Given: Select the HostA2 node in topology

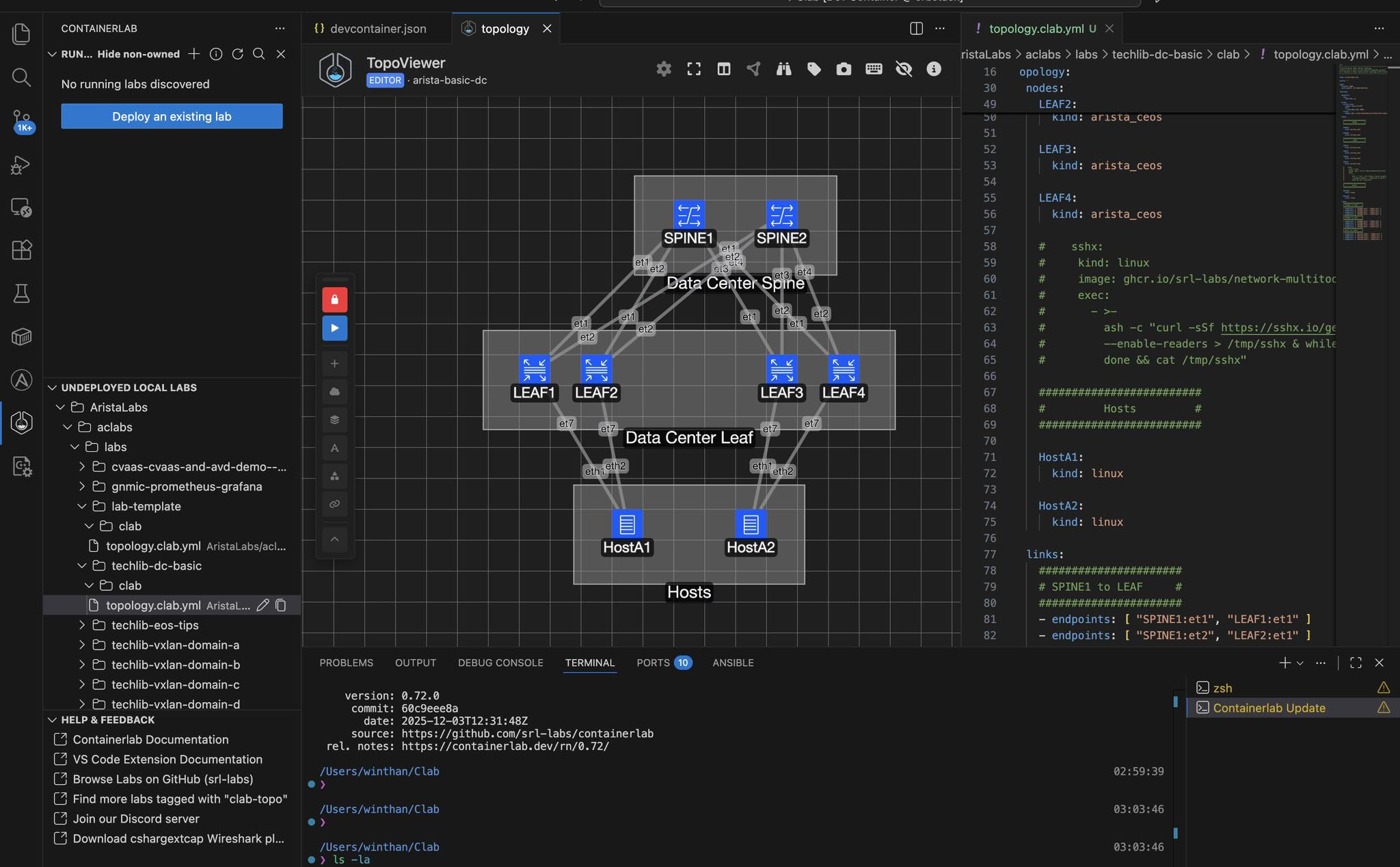Looking at the screenshot, I should 751,524.
